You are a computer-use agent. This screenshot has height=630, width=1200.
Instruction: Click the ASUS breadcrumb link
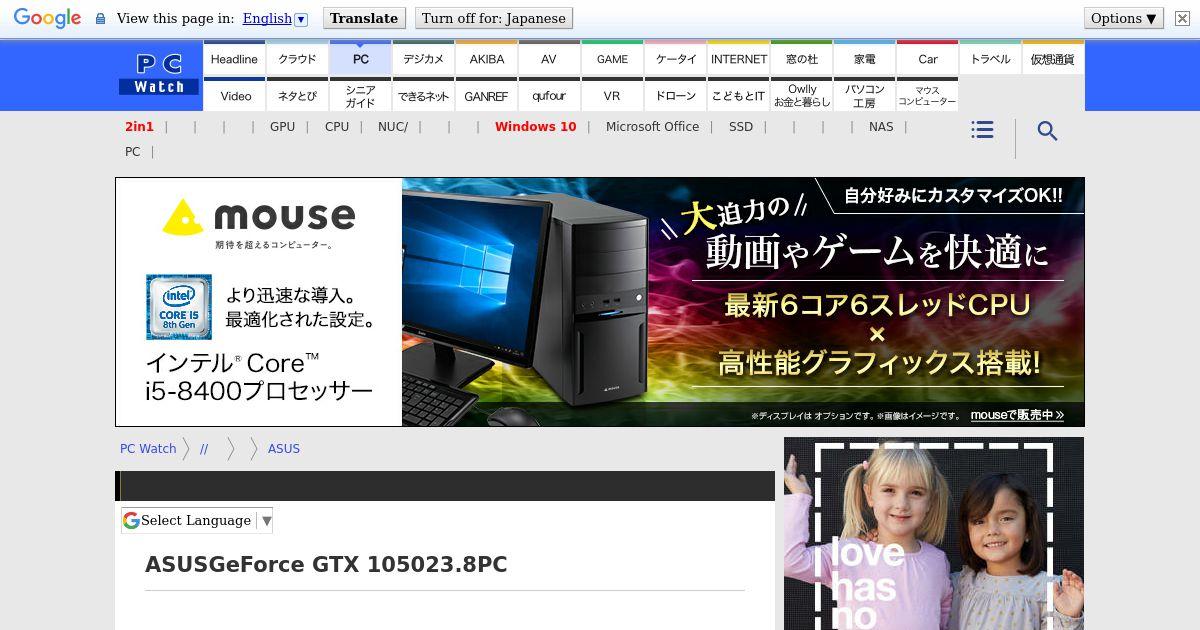click(x=284, y=448)
